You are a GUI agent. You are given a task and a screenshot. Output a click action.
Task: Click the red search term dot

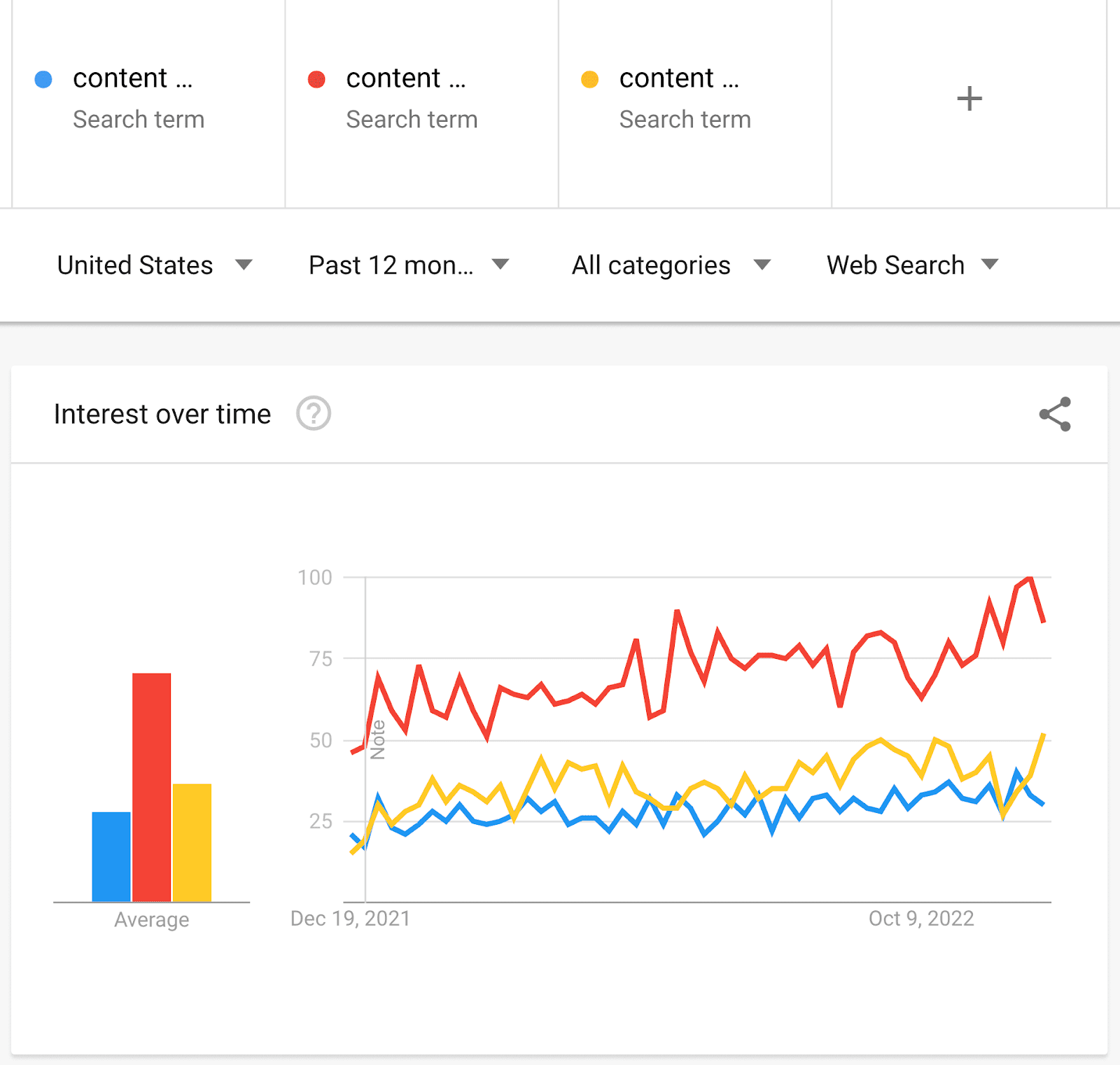316,79
